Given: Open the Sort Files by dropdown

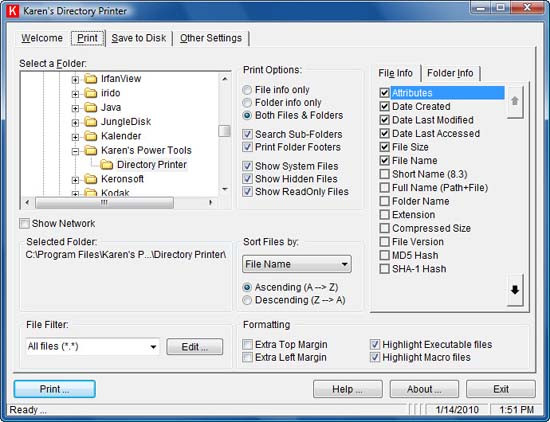Looking at the screenshot, I should pyautogui.click(x=297, y=264).
